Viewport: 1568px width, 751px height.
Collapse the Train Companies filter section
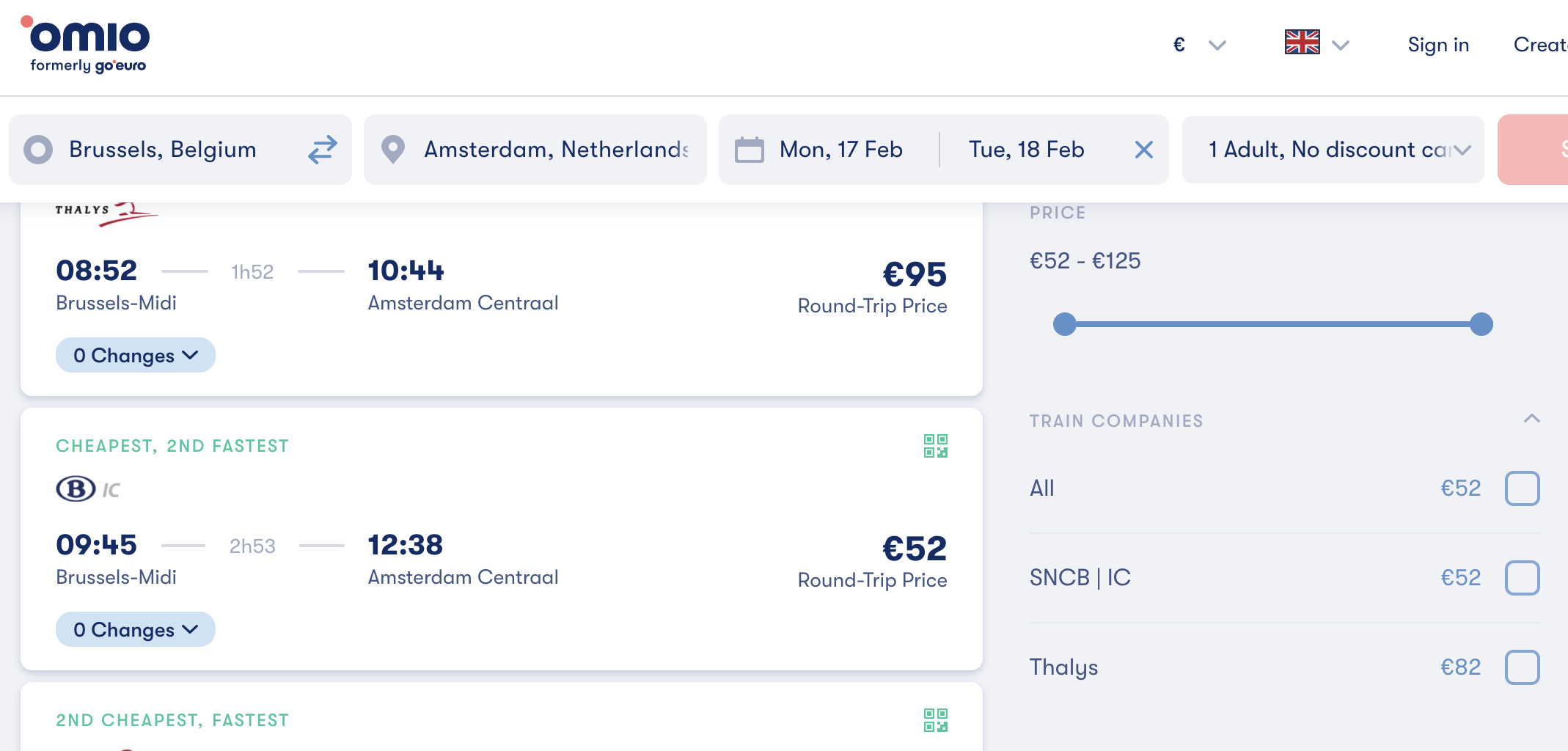coord(1531,420)
